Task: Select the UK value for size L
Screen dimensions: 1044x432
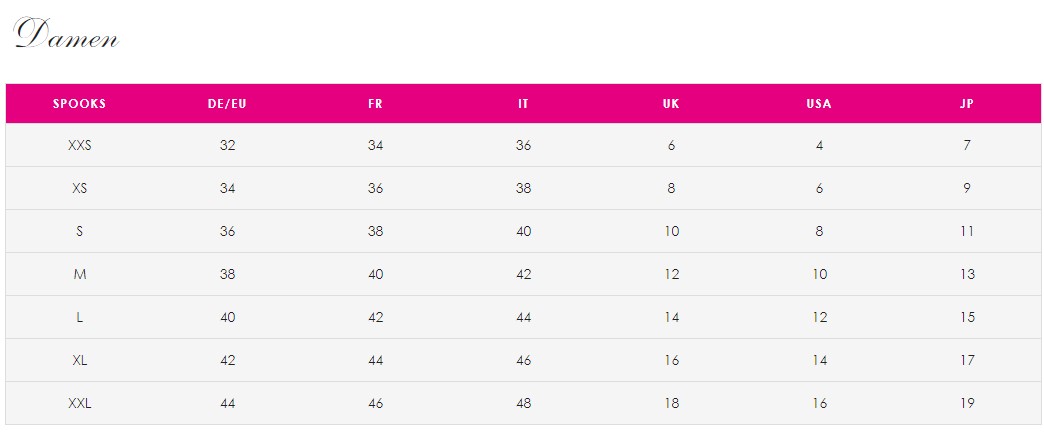Action: coord(671,318)
